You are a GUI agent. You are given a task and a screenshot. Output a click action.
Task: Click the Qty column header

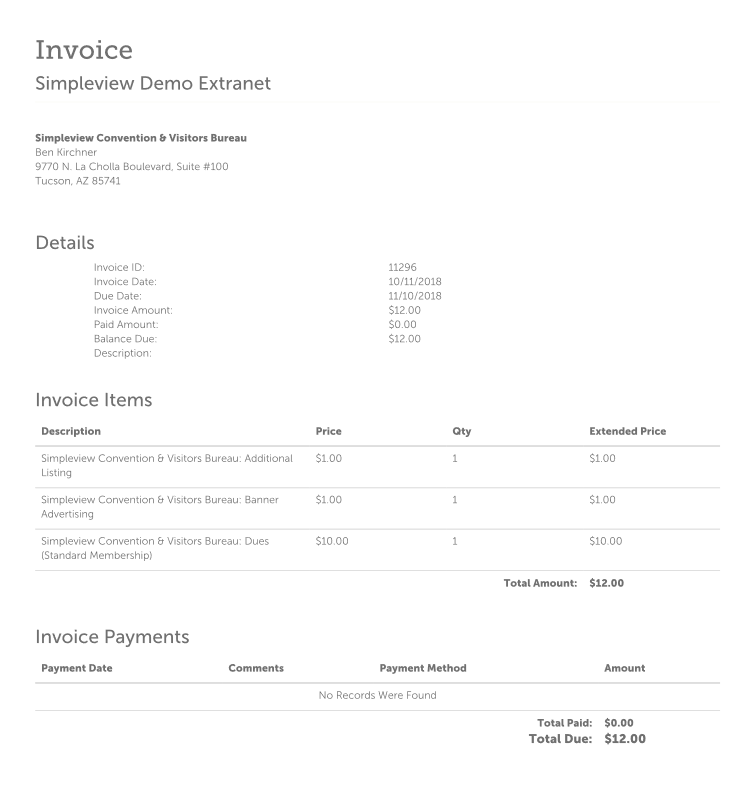[462, 431]
